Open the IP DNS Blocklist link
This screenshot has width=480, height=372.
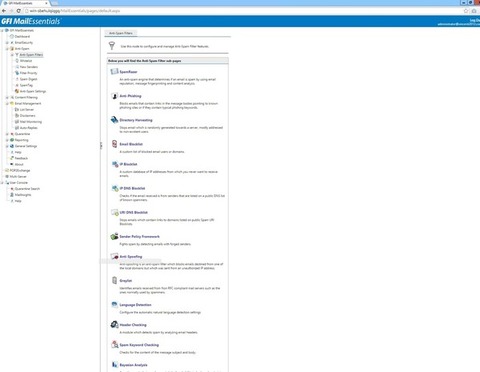pos(132,188)
